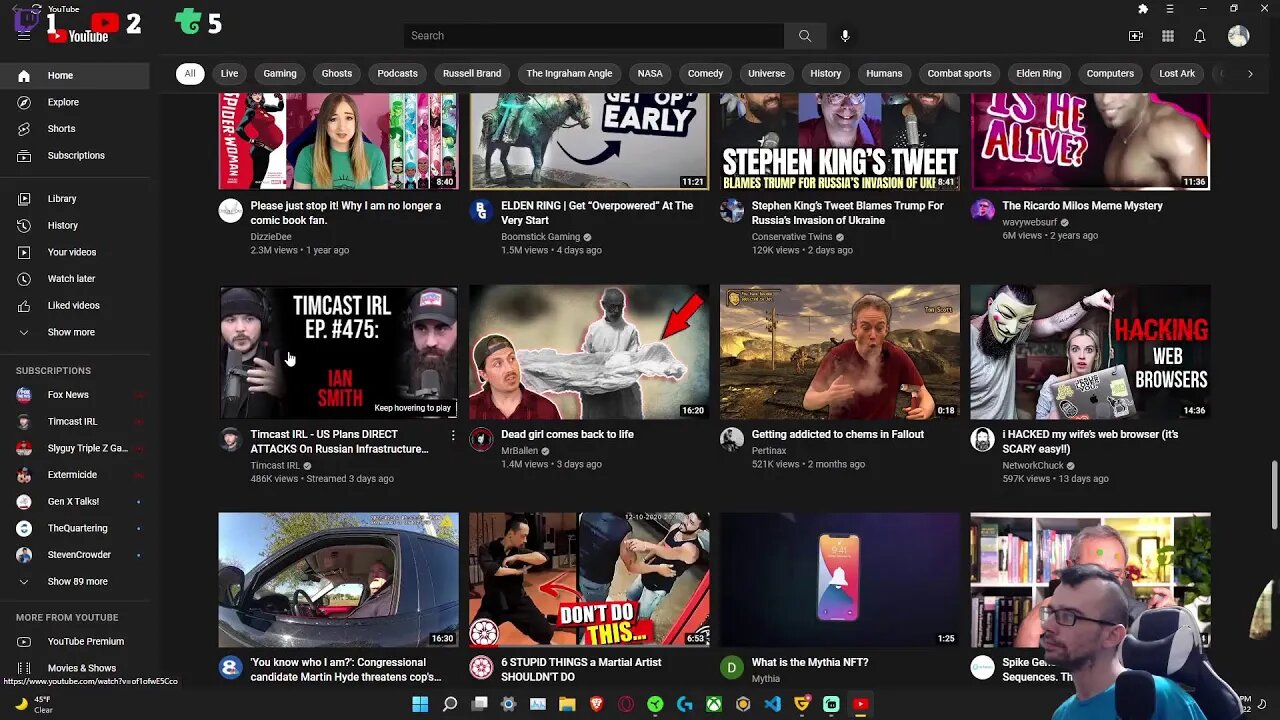Select the Elden Ring filter chip
The image size is (1280, 720).
coord(1039,73)
